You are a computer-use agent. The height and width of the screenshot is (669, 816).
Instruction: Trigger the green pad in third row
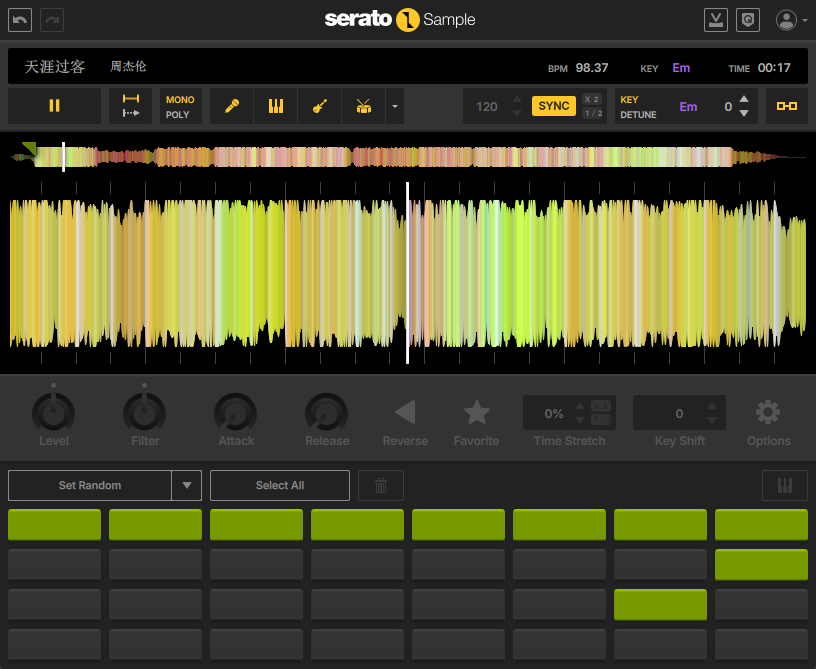(660, 604)
